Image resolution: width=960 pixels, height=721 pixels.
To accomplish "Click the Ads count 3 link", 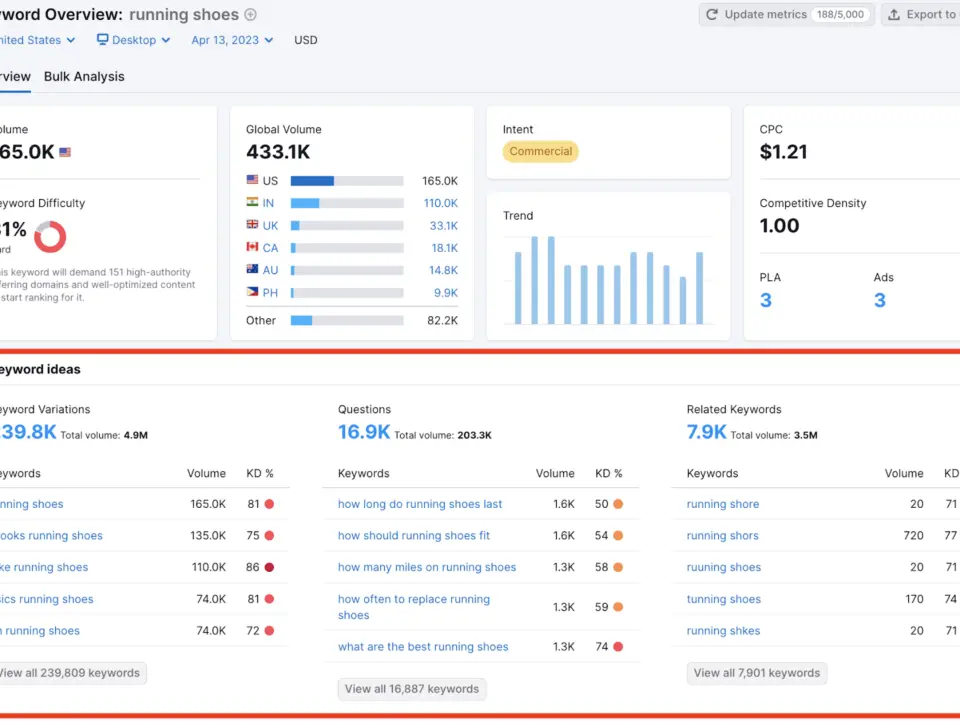I will (x=880, y=300).
